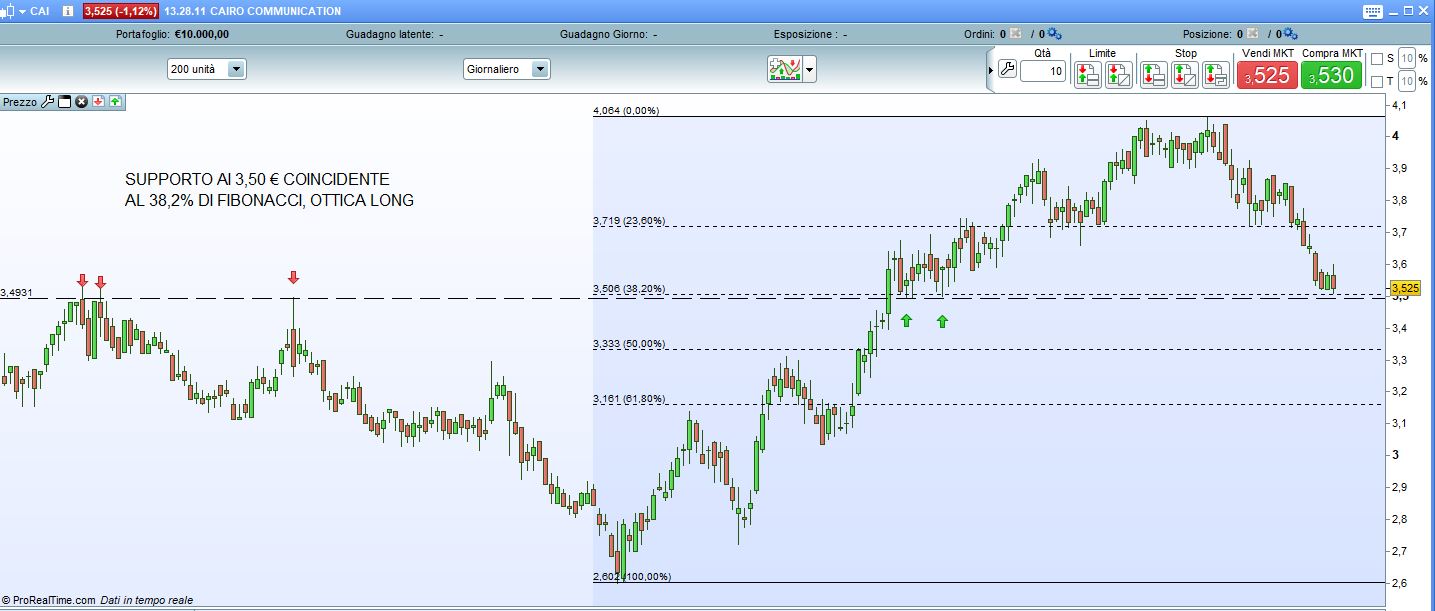Click the gear icon next to Ordini
Image resolution: width=1435 pixels, height=611 pixels.
pyautogui.click(x=1054, y=34)
